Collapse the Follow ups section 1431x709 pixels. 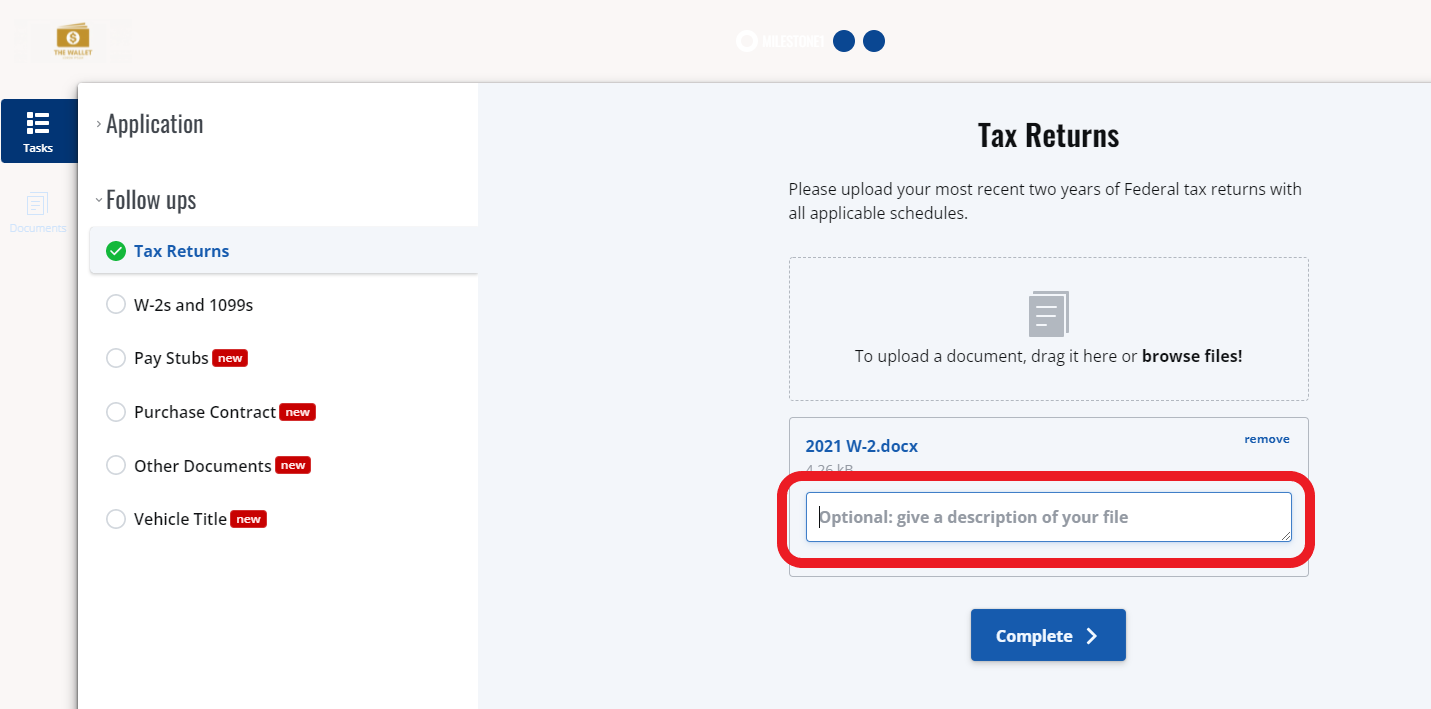[146, 200]
